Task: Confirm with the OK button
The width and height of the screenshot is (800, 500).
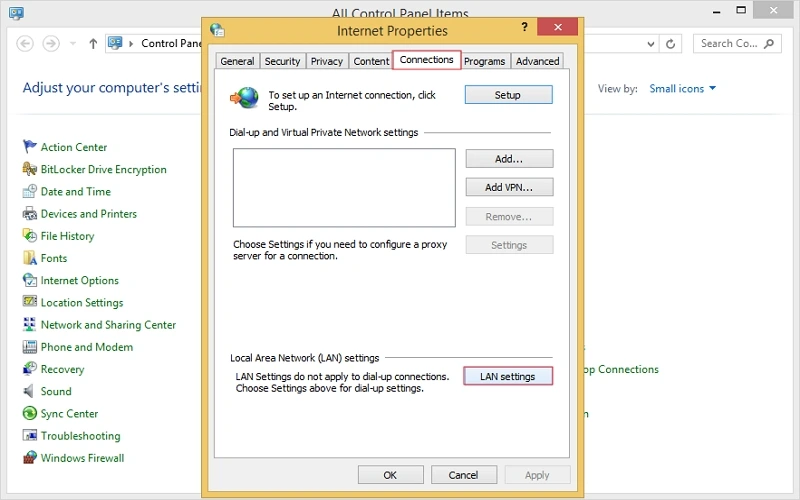Action: (390, 475)
